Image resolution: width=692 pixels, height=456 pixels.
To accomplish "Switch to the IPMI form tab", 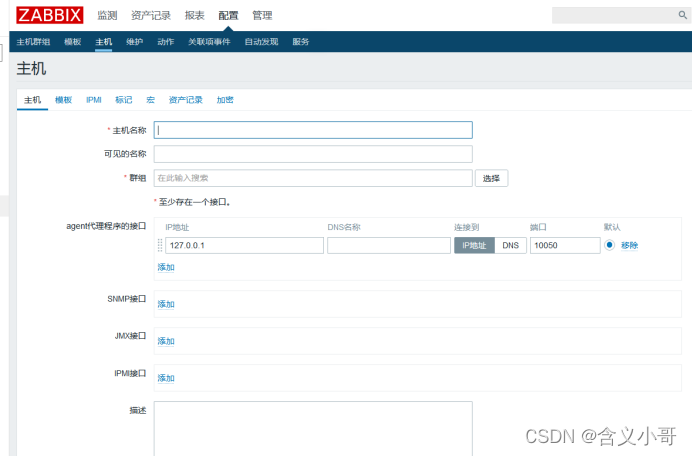I will pyautogui.click(x=94, y=100).
